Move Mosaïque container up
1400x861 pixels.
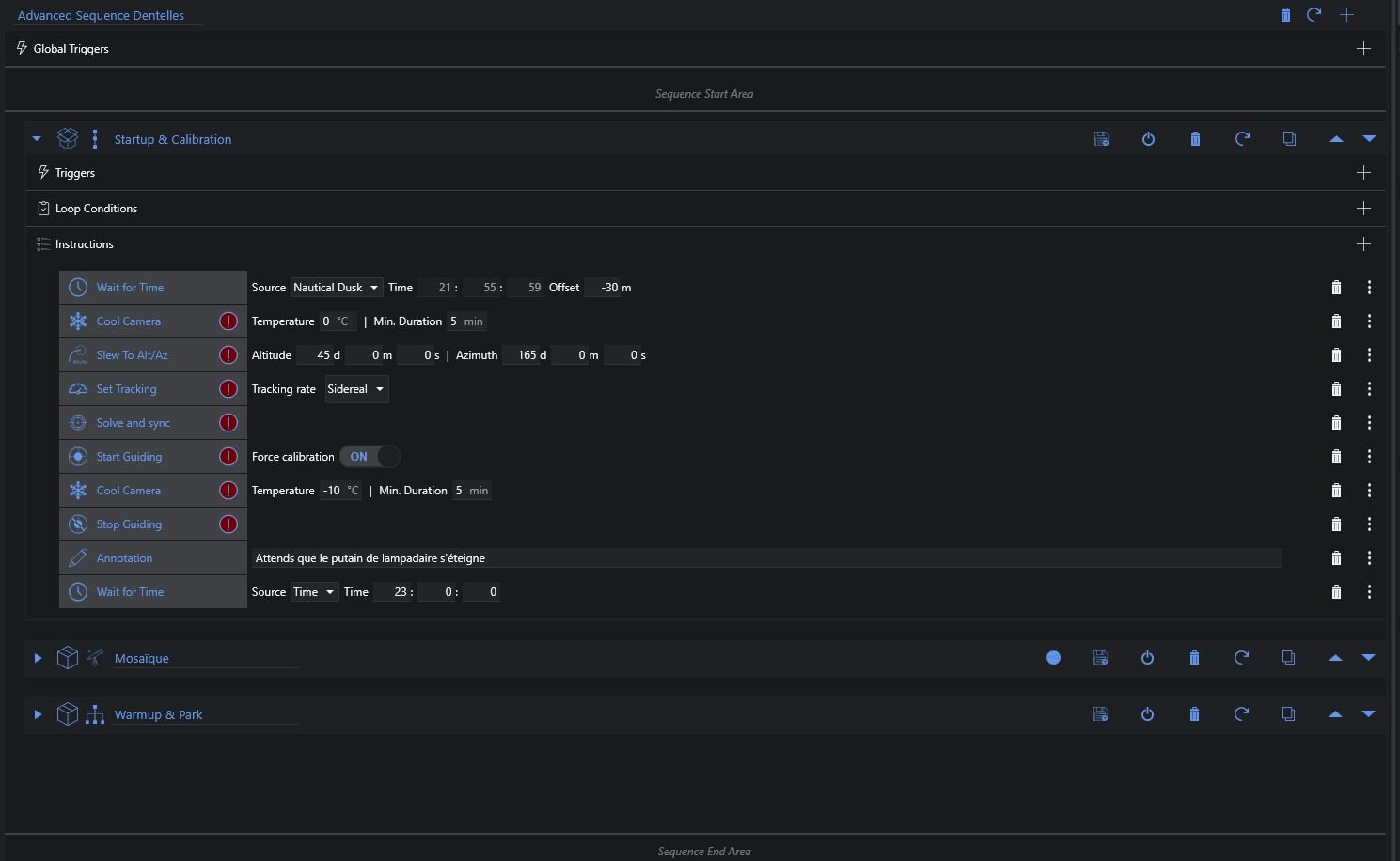click(1335, 658)
